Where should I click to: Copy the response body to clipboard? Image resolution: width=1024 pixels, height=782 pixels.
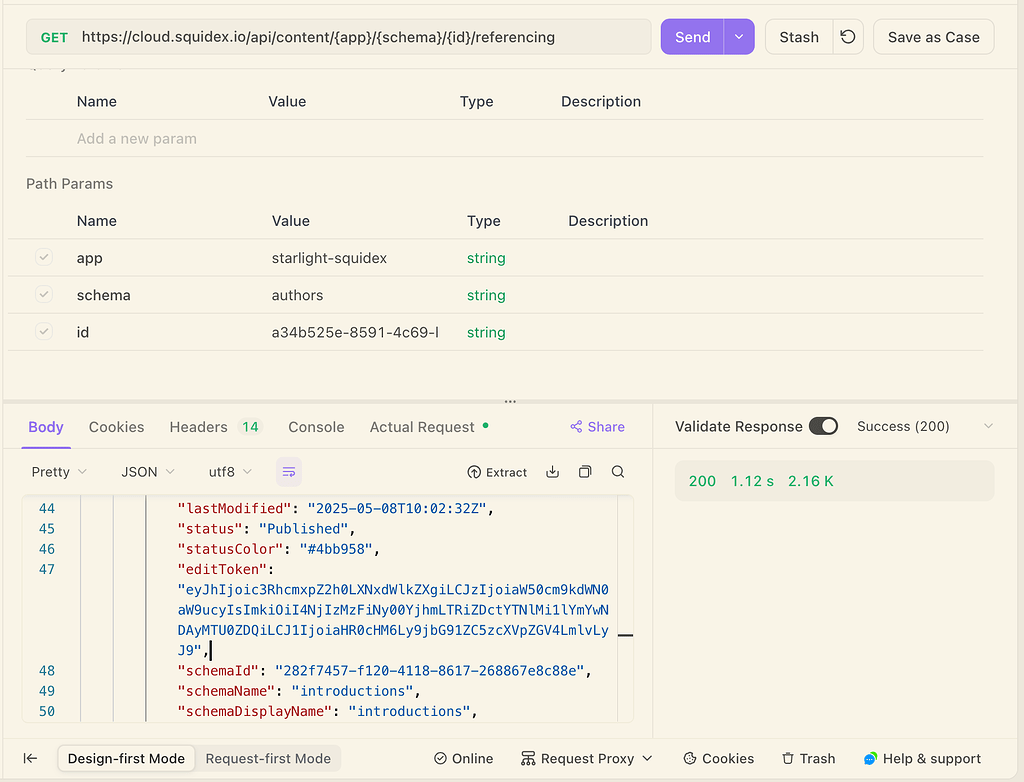pyautogui.click(x=585, y=471)
